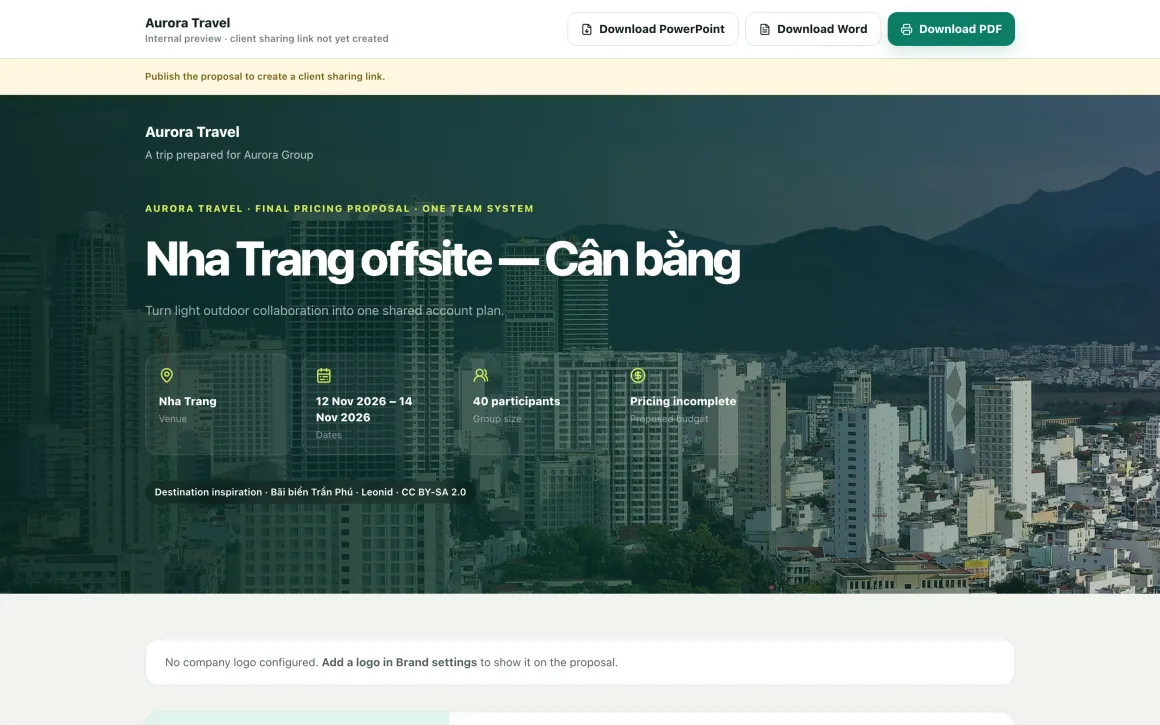The width and height of the screenshot is (1160, 725).
Task: Select the 'Pricing incomplete' budget text
Action: click(x=683, y=401)
